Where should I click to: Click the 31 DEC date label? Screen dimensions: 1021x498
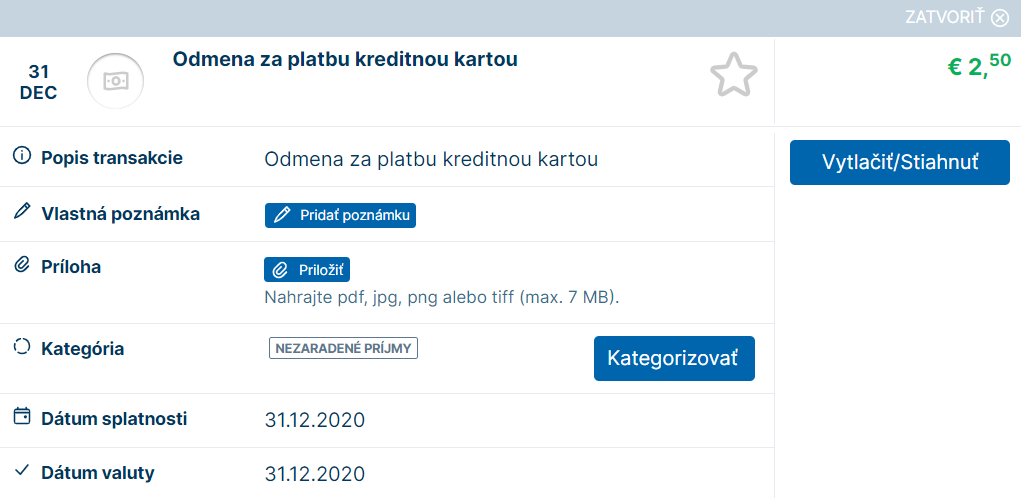point(39,82)
